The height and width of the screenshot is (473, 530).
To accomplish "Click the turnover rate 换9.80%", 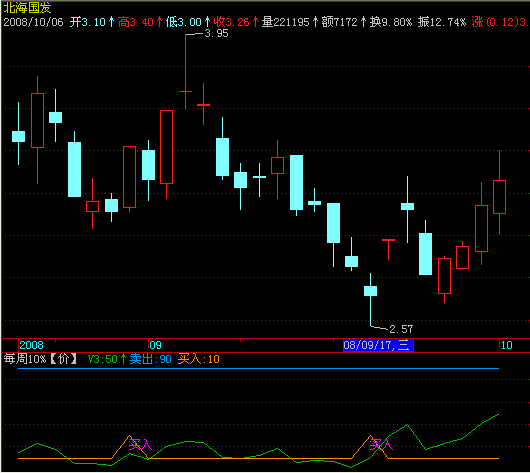I will pos(391,22).
